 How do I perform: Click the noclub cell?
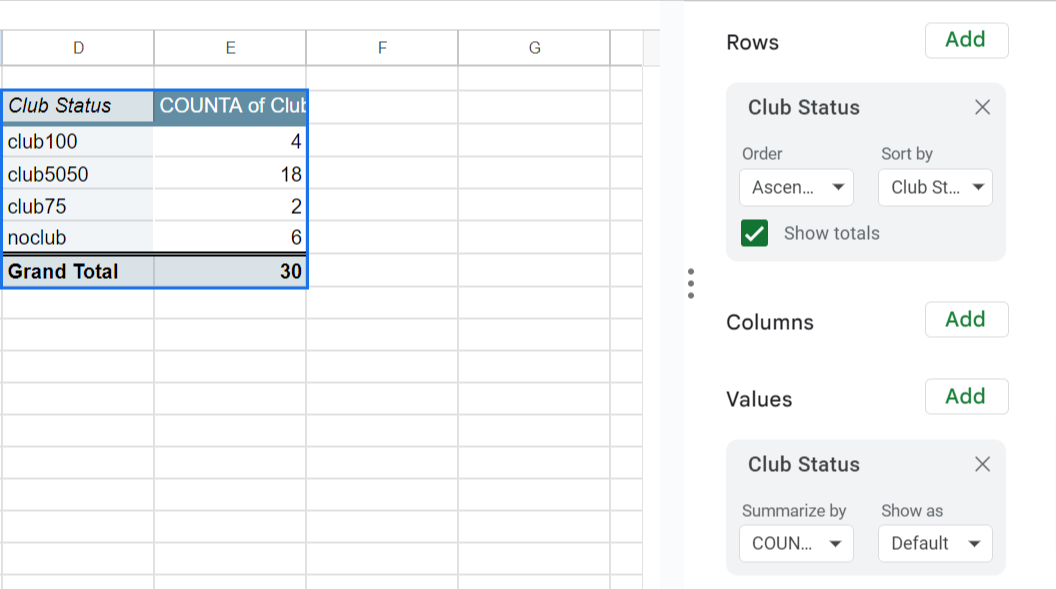78,238
